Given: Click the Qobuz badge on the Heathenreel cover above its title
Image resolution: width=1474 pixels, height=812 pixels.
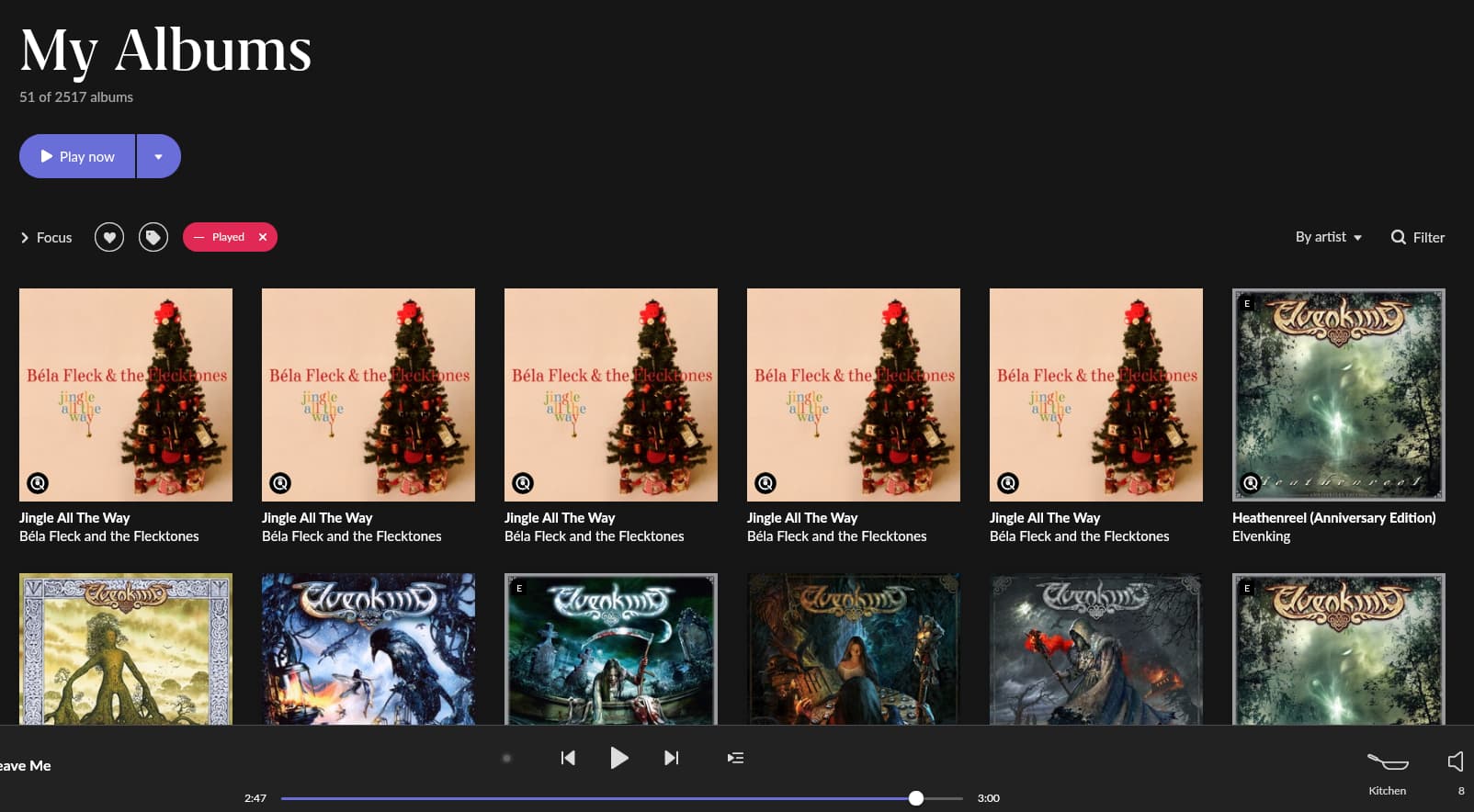Looking at the screenshot, I should tap(1251, 483).
